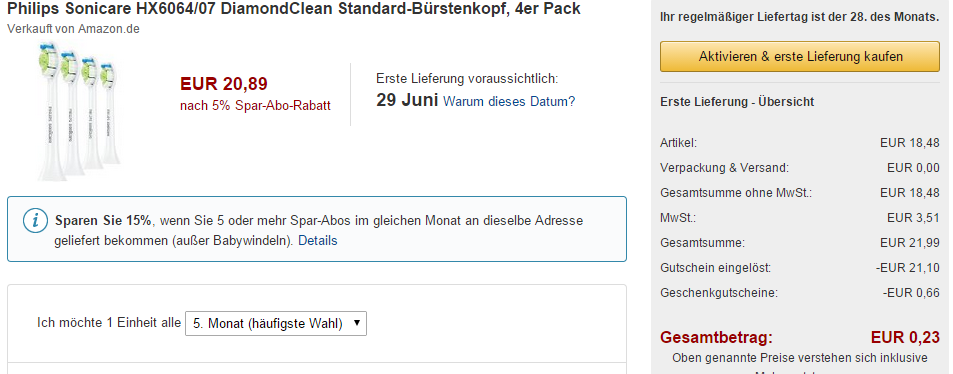Click the 'Verpackung & Versand:' label

coord(724,168)
